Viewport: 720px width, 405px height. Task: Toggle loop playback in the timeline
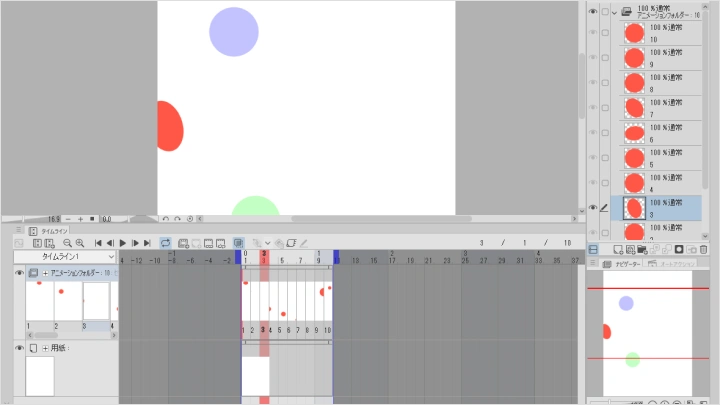click(x=165, y=243)
